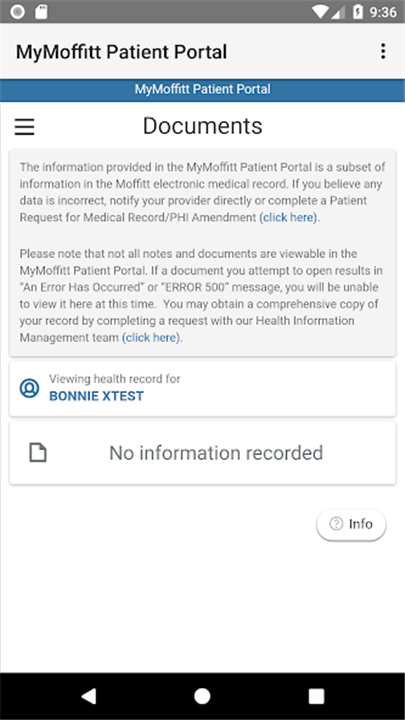
Task: Open Health Information Management click here link
Action: point(151,338)
